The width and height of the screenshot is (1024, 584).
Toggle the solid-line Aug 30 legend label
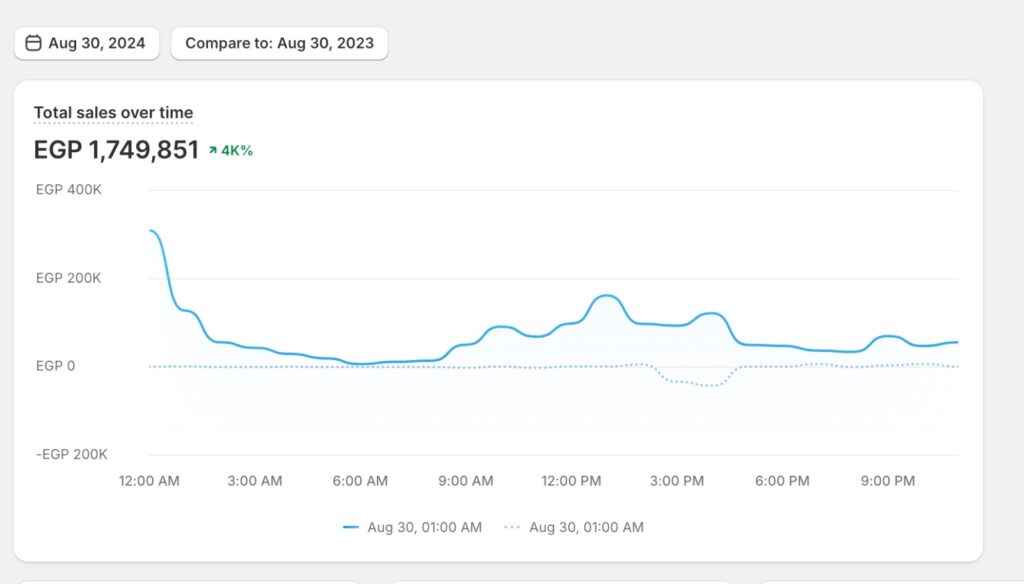424,527
